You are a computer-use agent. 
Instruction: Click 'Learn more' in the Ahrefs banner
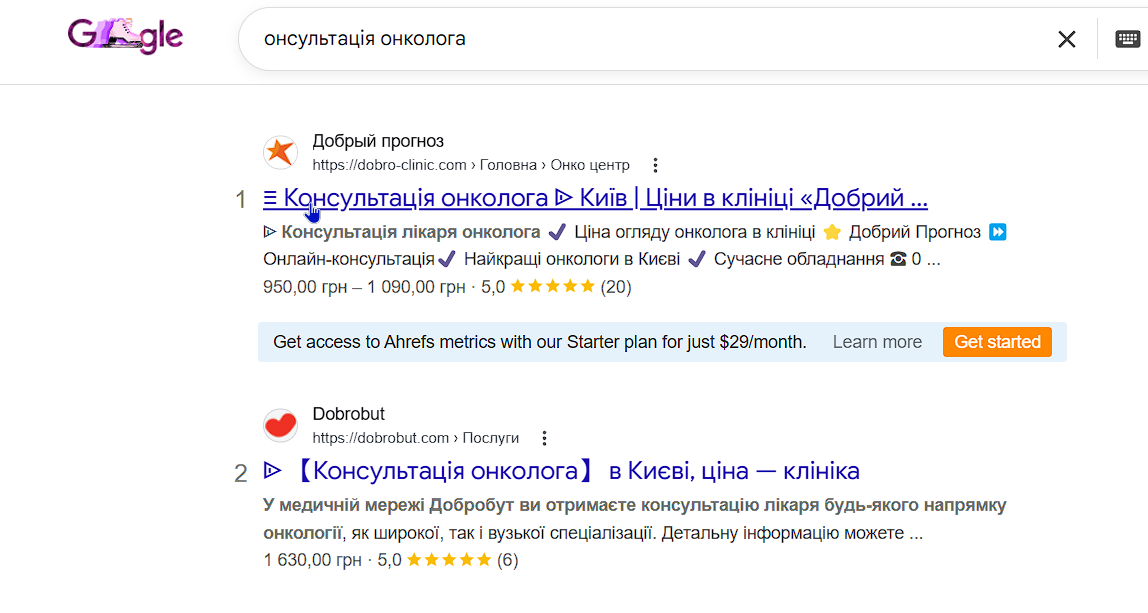coord(877,342)
